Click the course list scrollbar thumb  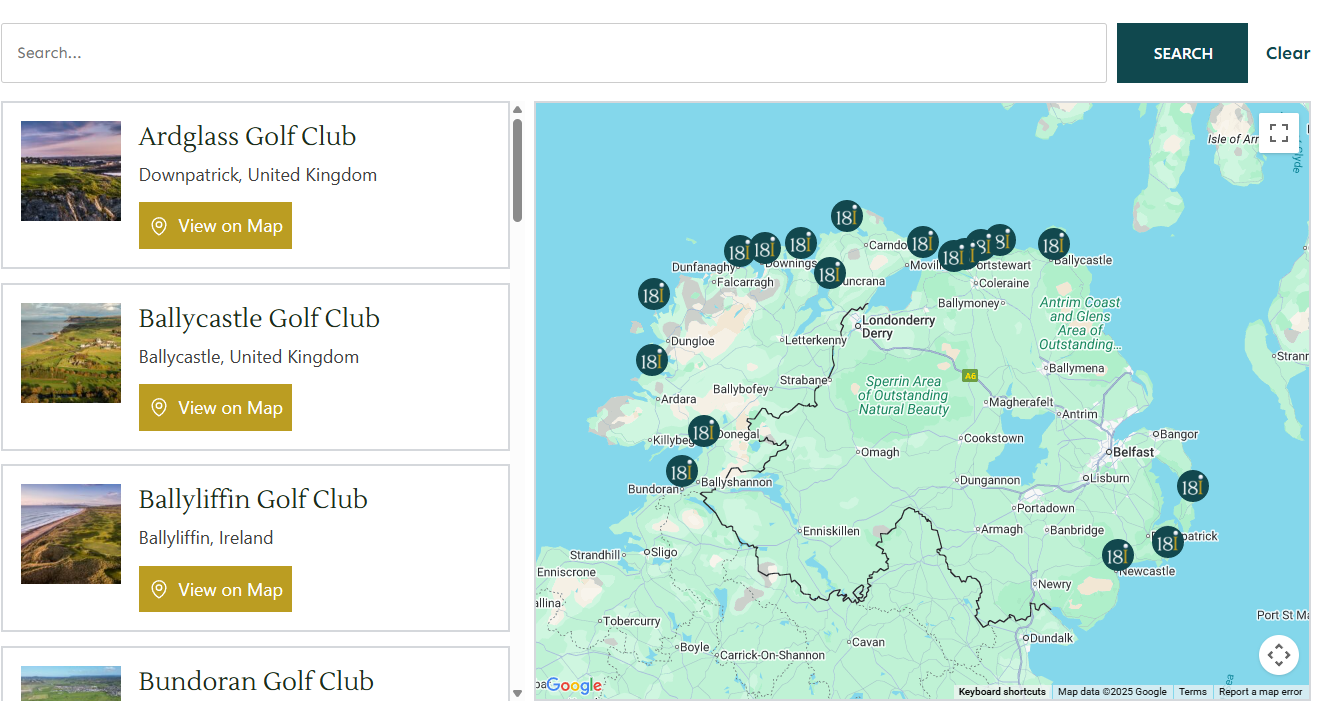(x=517, y=170)
